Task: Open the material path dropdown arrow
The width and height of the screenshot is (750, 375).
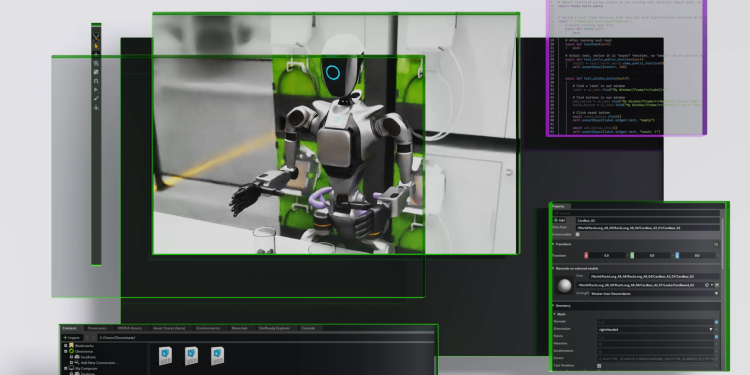Action: pos(712,285)
